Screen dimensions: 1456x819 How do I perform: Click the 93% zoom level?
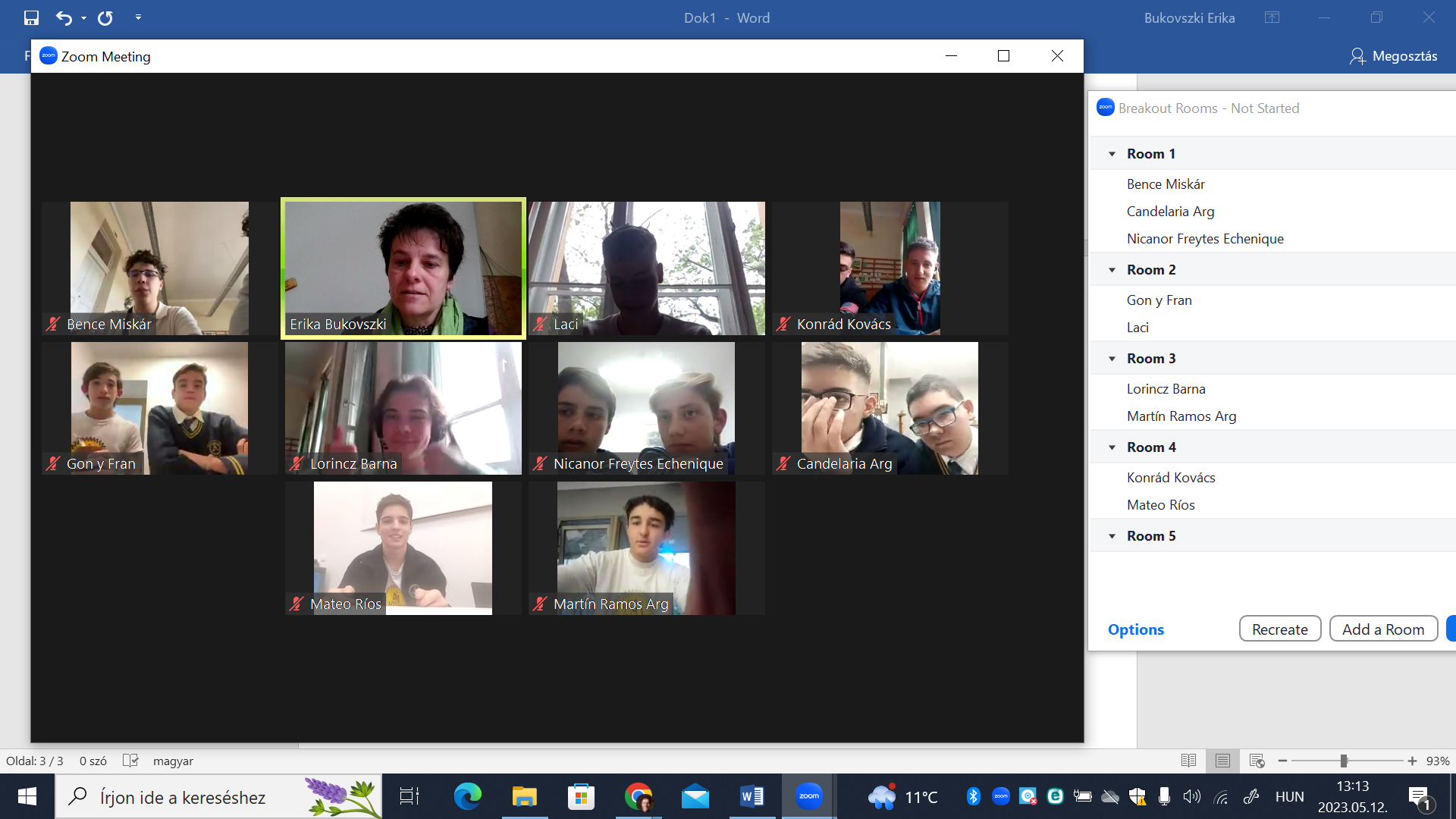click(1438, 761)
